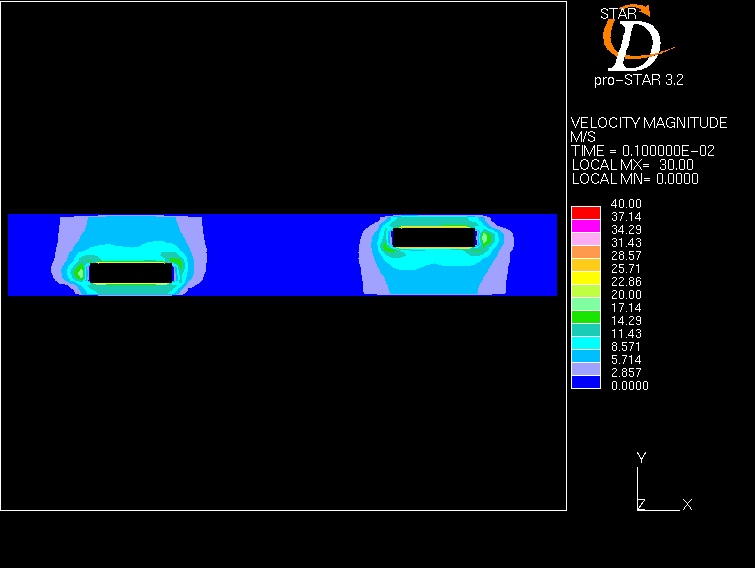755x568 pixels.
Task: Click the lavender legend color band
Action: tap(585, 368)
